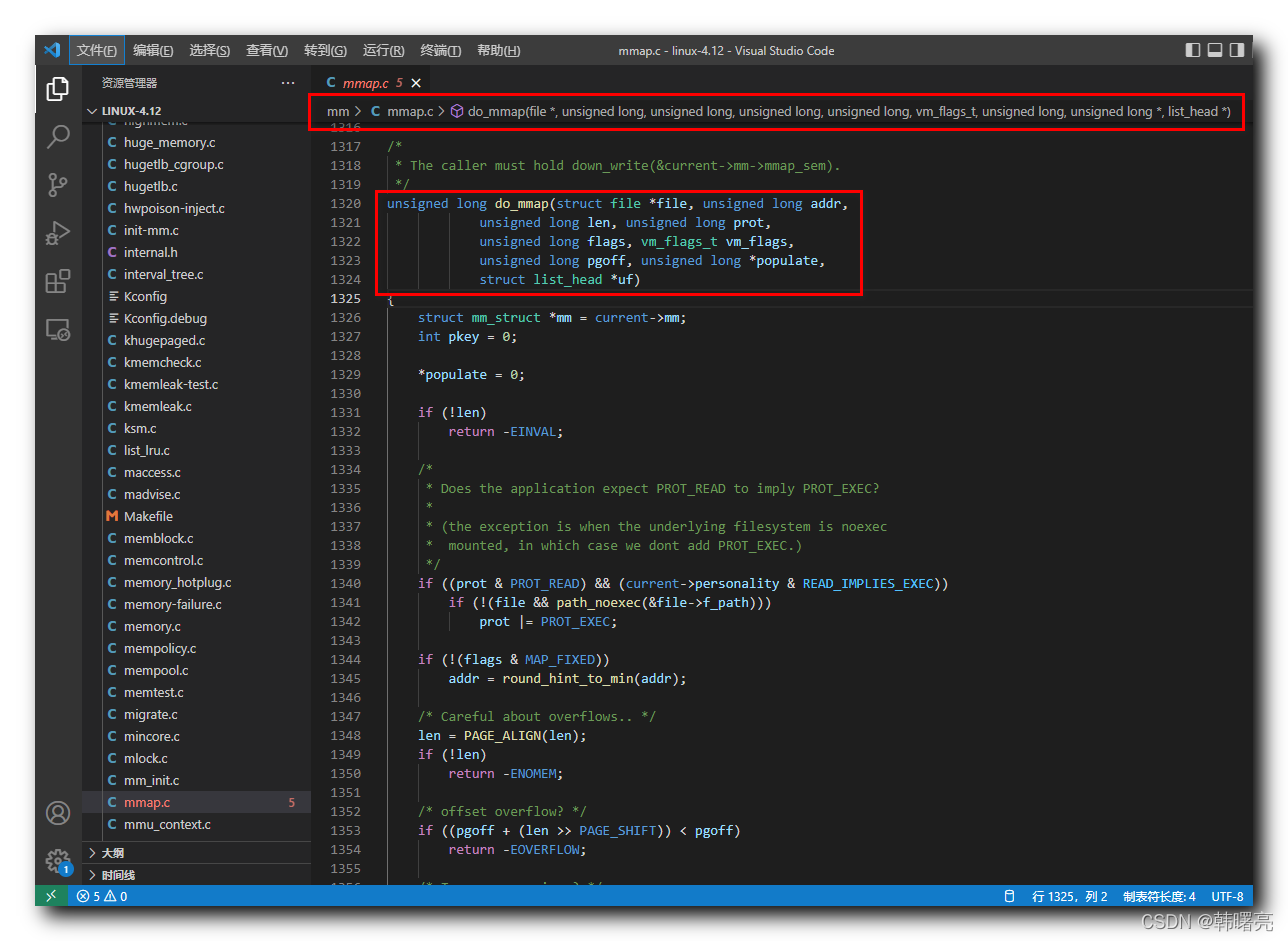The height and width of the screenshot is (941, 1288).
Task: Open the 终端(T) menu
Action: coord(441,50)
